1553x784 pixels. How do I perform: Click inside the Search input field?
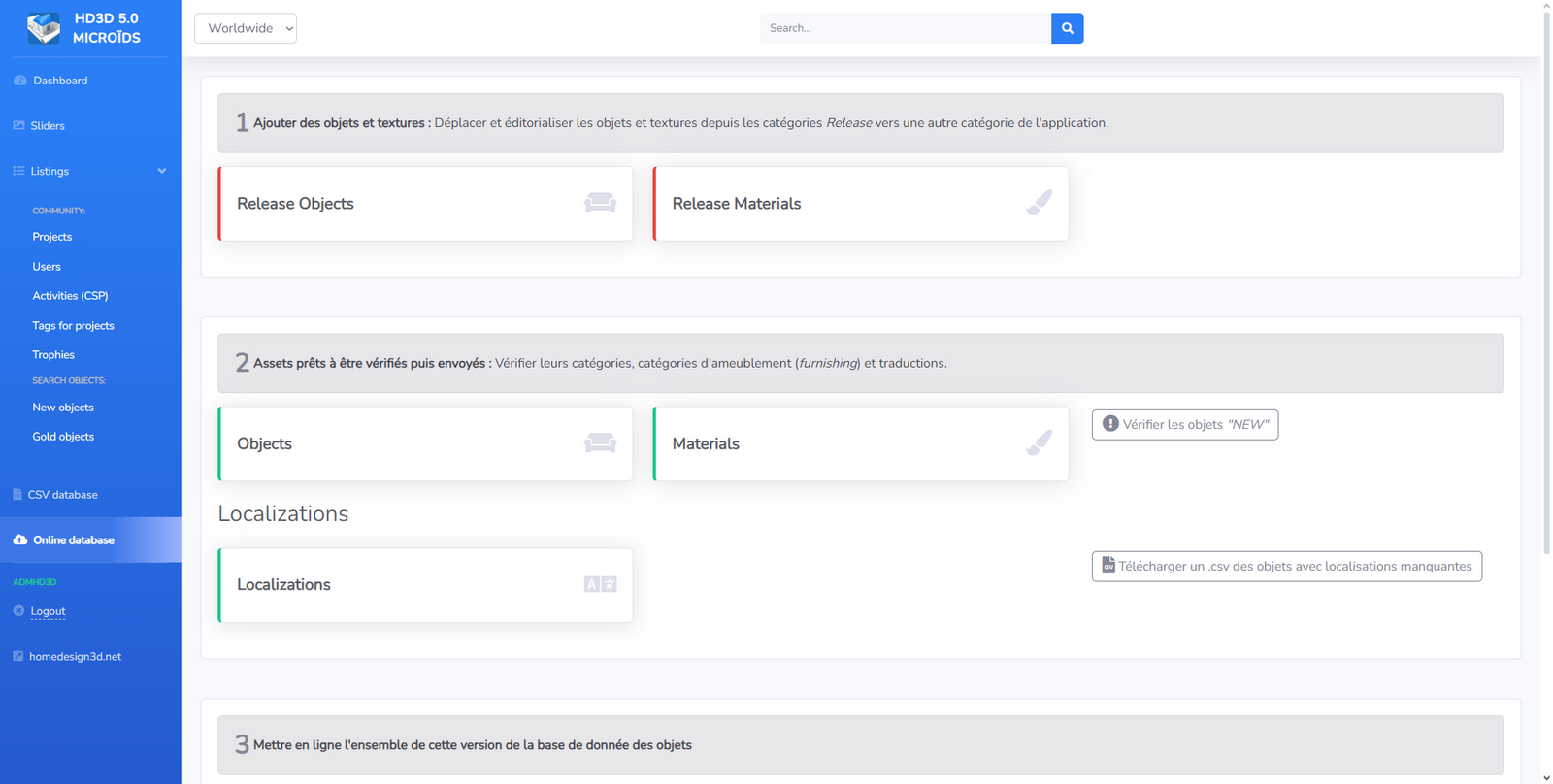905,28
